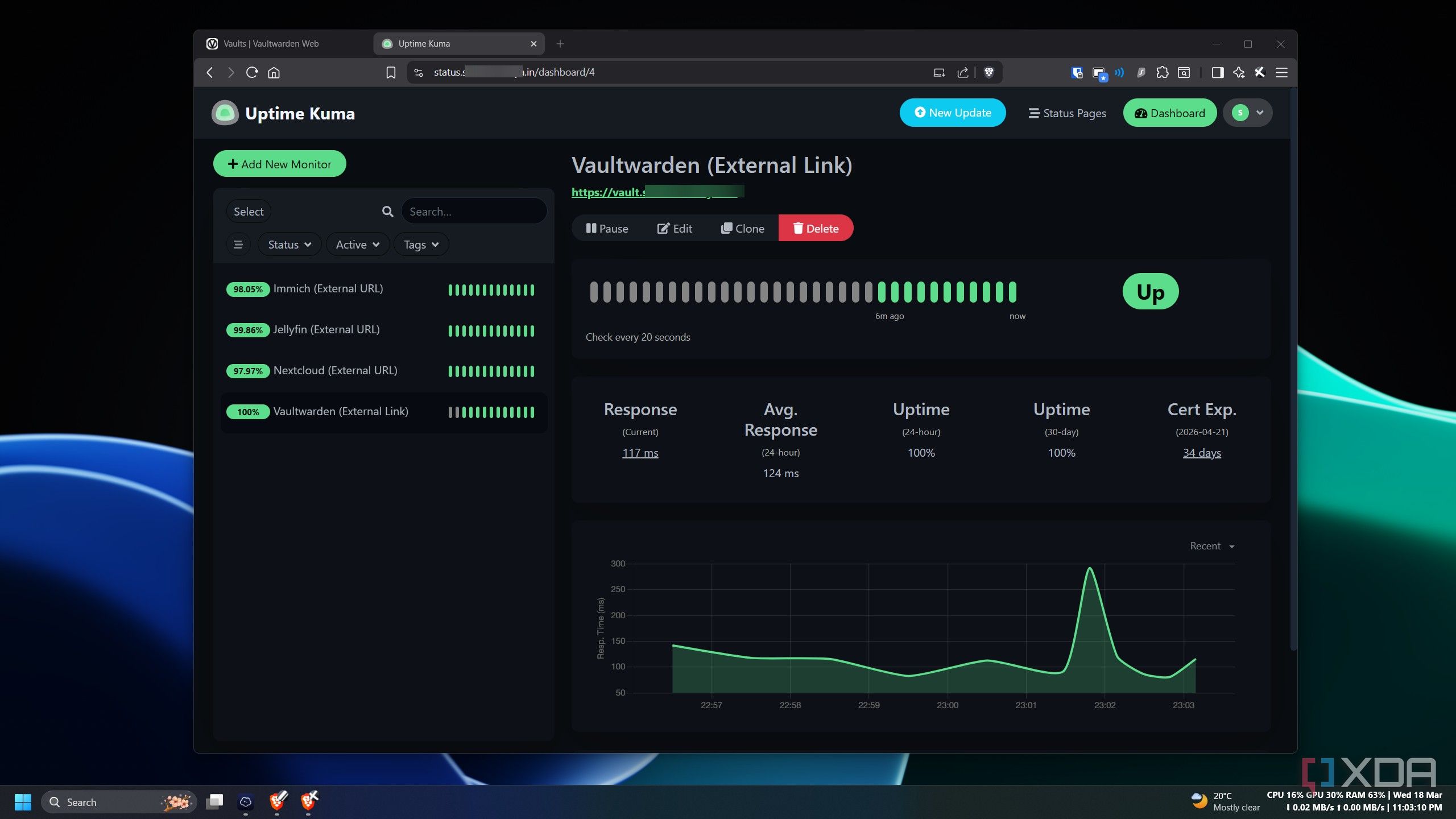Image resolution: width=1456 pixels, height=819 pixels.
Task: Click the share page icon in address bar
Action: click(x=963, y=72)
